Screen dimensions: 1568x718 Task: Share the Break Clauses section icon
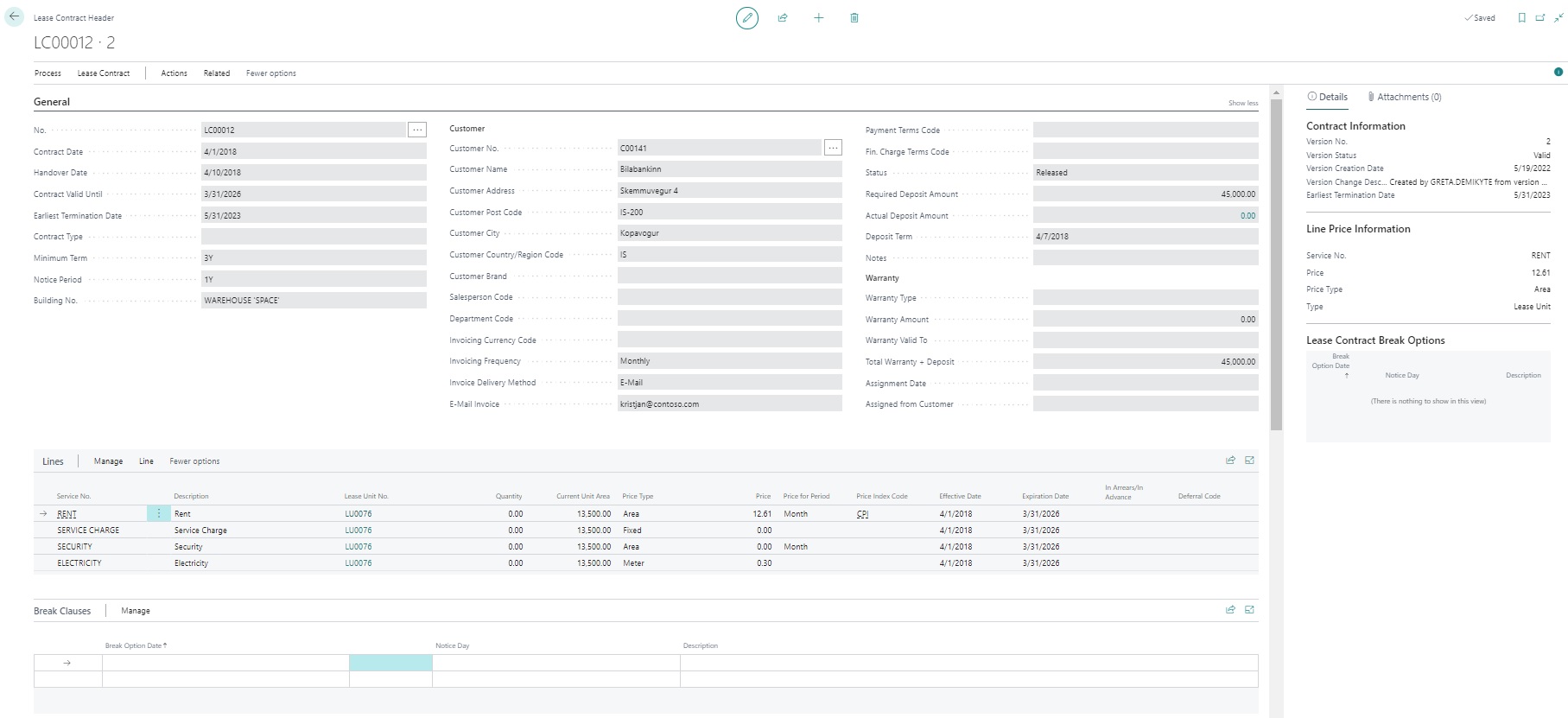tap(1230, 610)
